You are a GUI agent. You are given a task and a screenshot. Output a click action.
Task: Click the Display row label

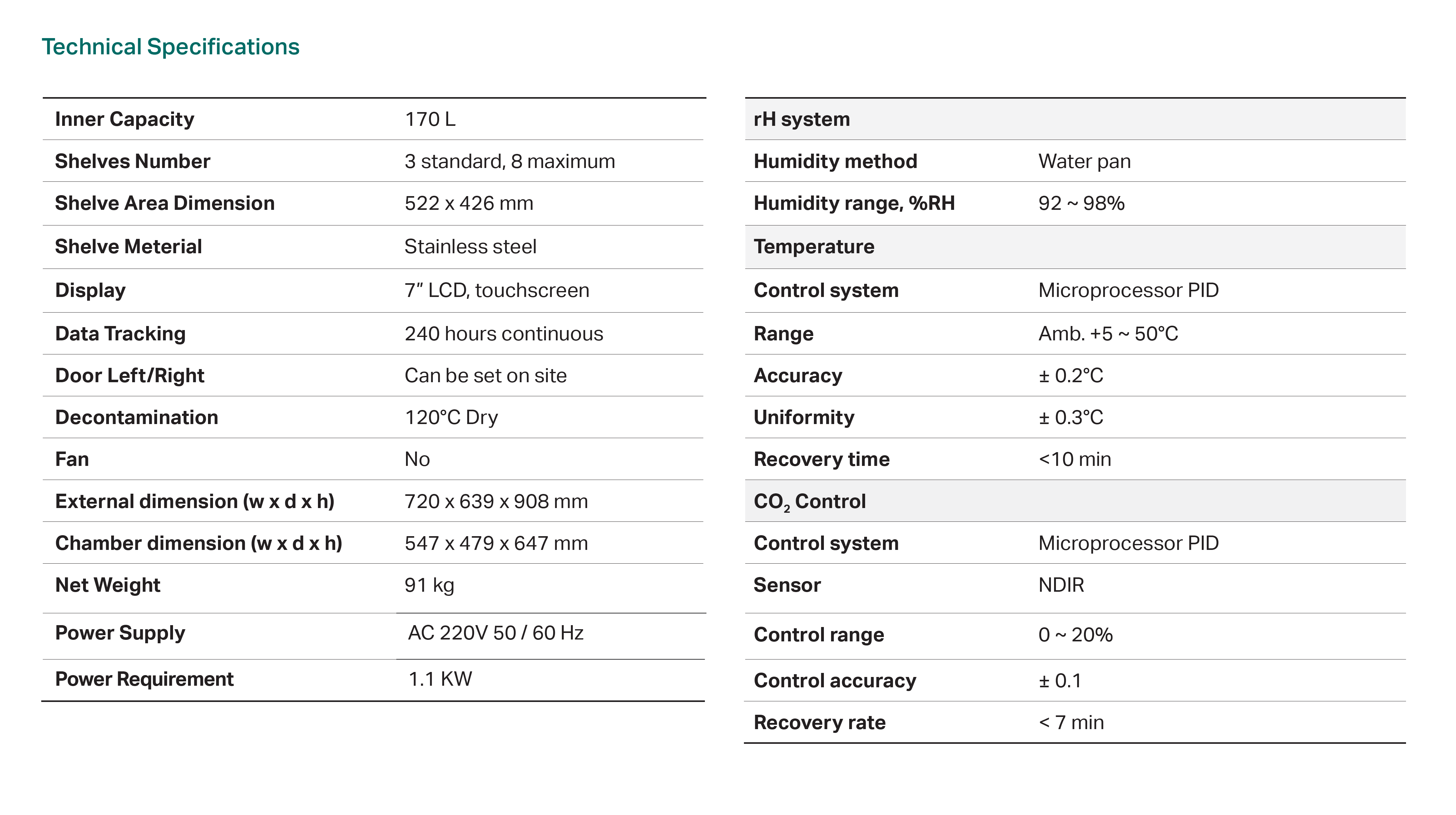[x=91, y=290]
